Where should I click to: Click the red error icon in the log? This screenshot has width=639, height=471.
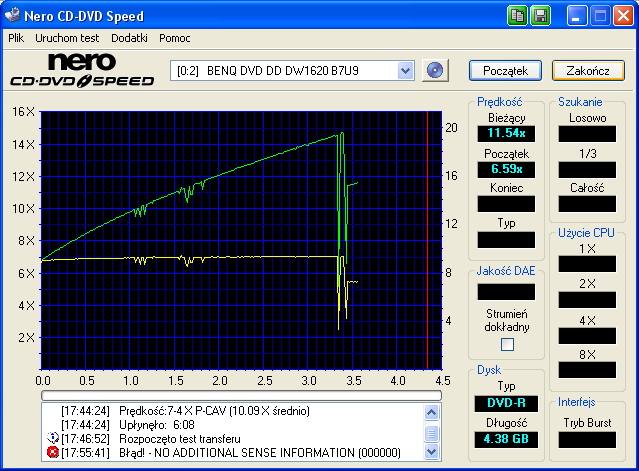coord(53,452)
